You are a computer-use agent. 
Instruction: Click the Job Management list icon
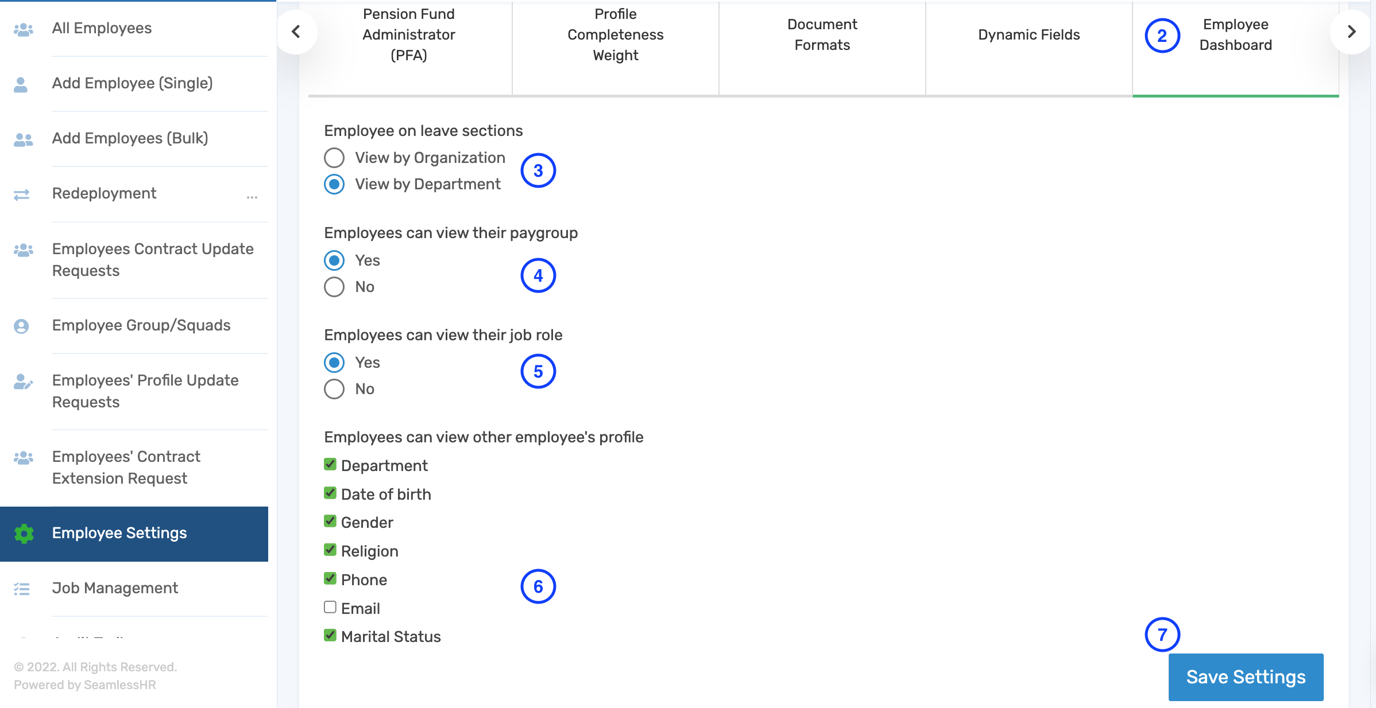(23, 588)
